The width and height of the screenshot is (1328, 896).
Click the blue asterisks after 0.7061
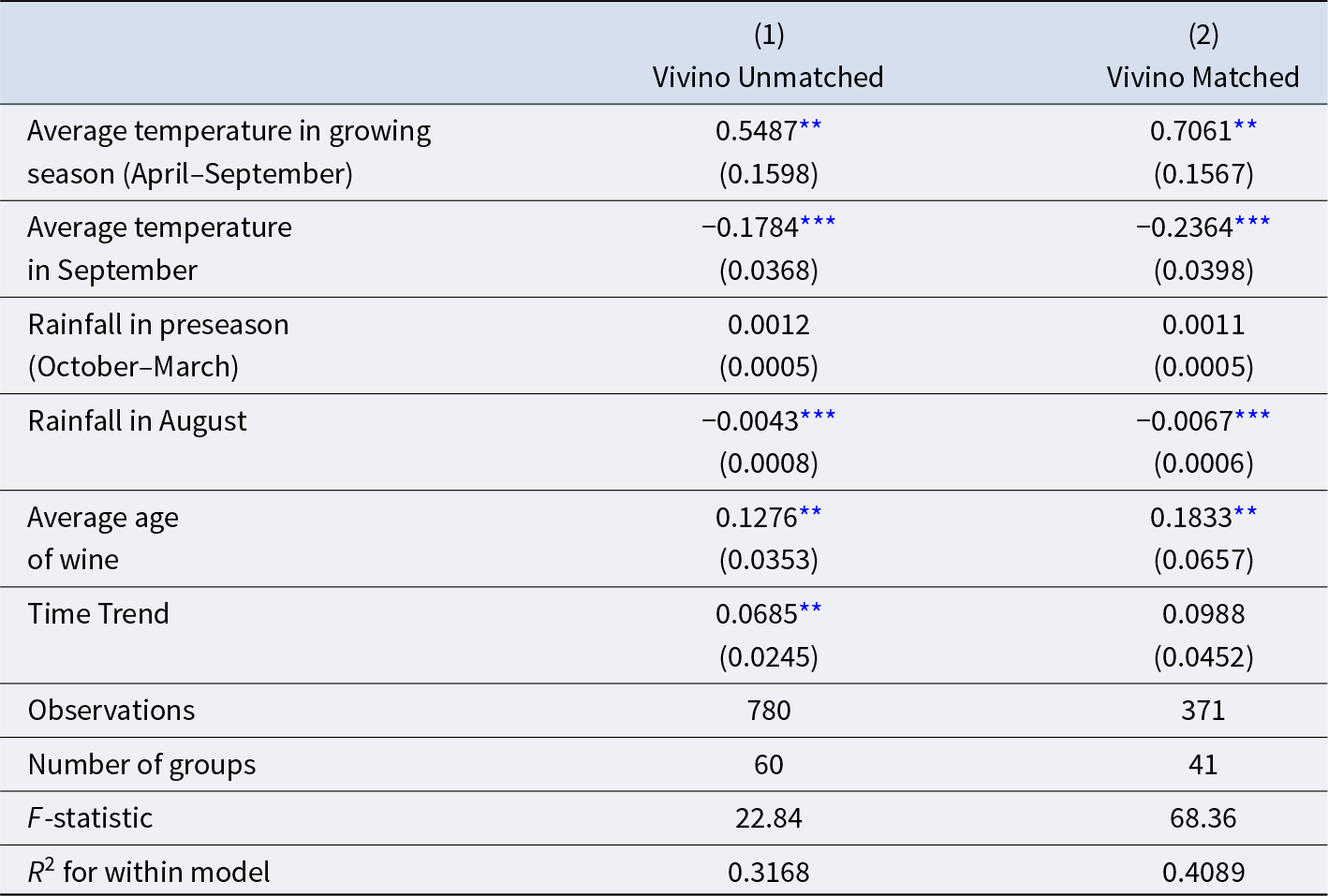1246,126
